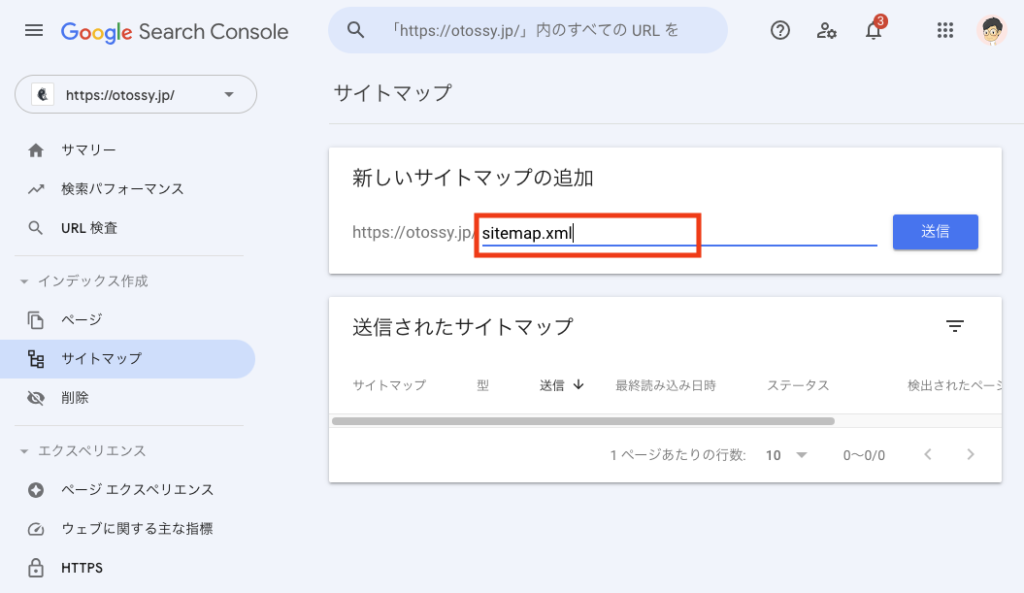Open user and permission settings icon
This screenshot has height=593, width=1024.
coord(826,31)
